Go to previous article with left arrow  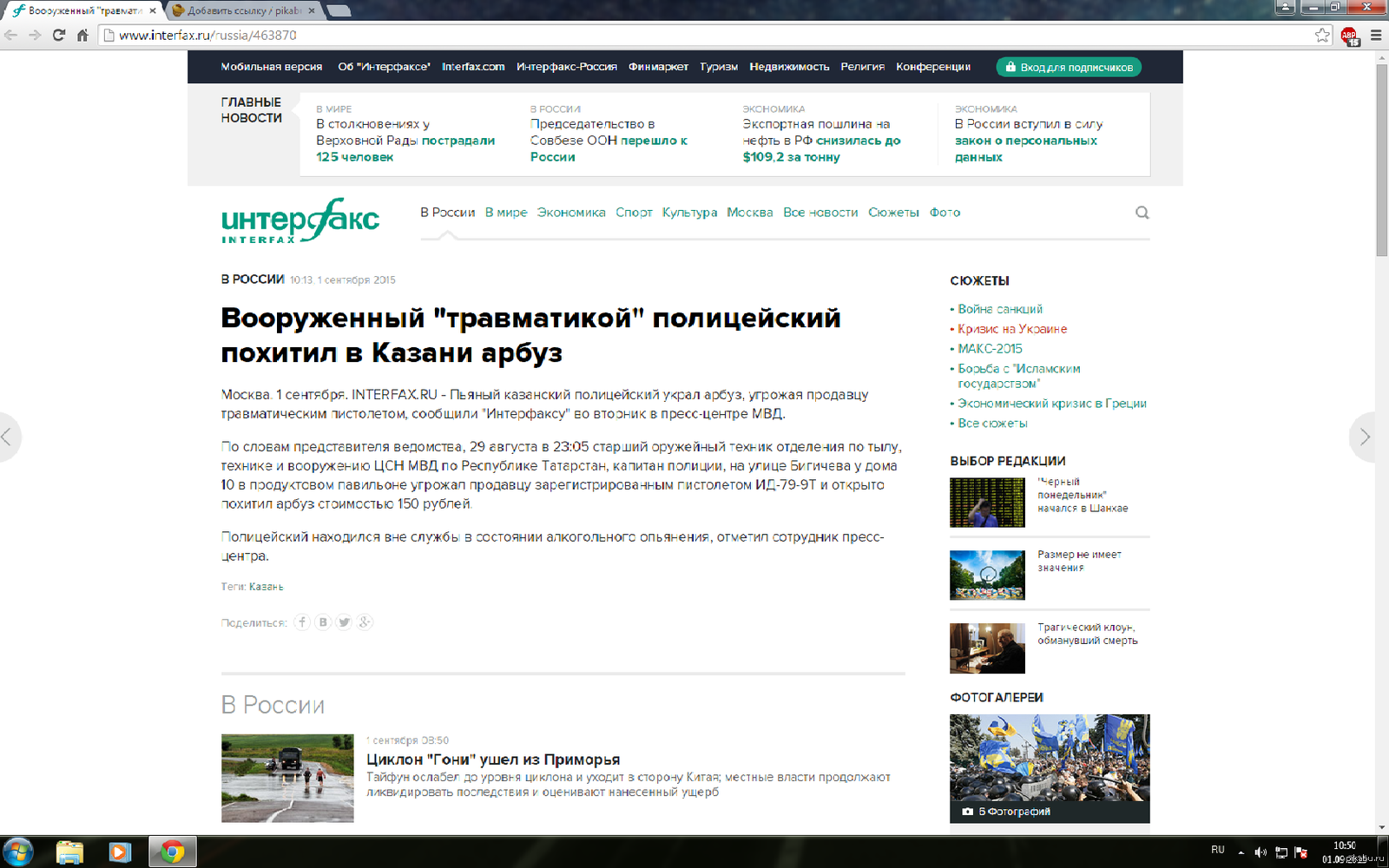pos(7,437)
